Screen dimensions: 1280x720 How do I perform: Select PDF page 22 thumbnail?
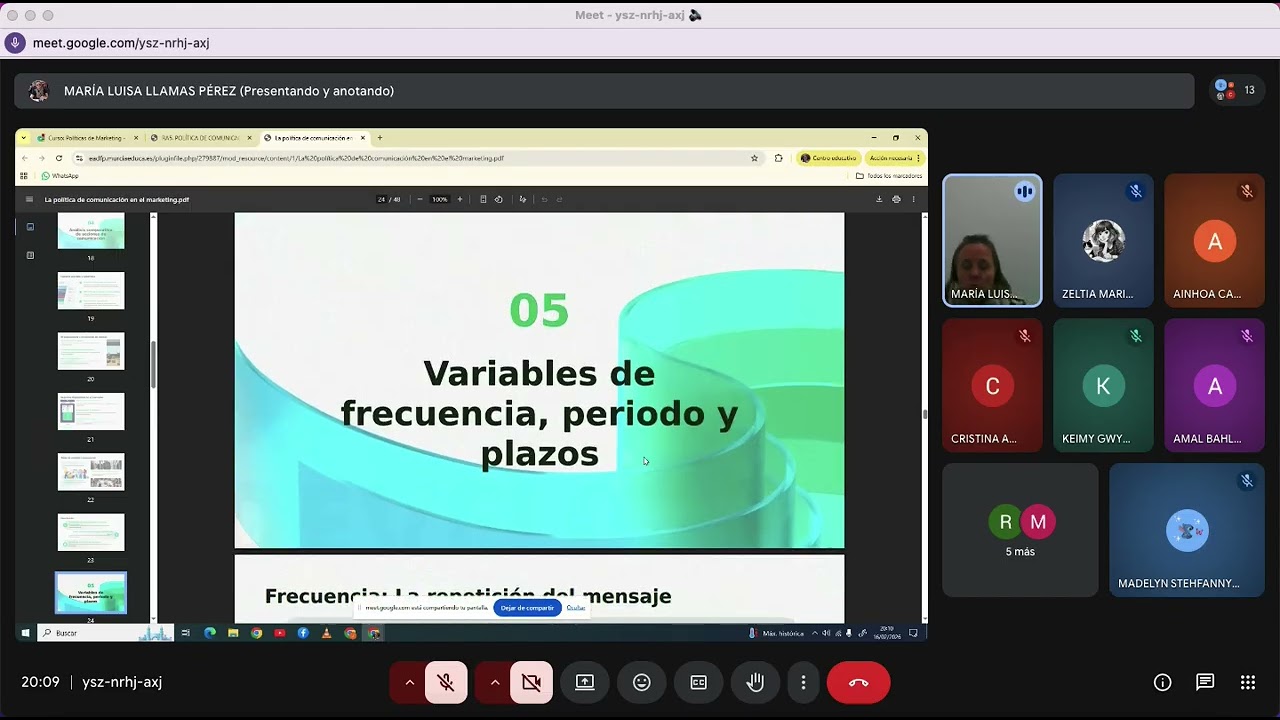coord(91,472)
